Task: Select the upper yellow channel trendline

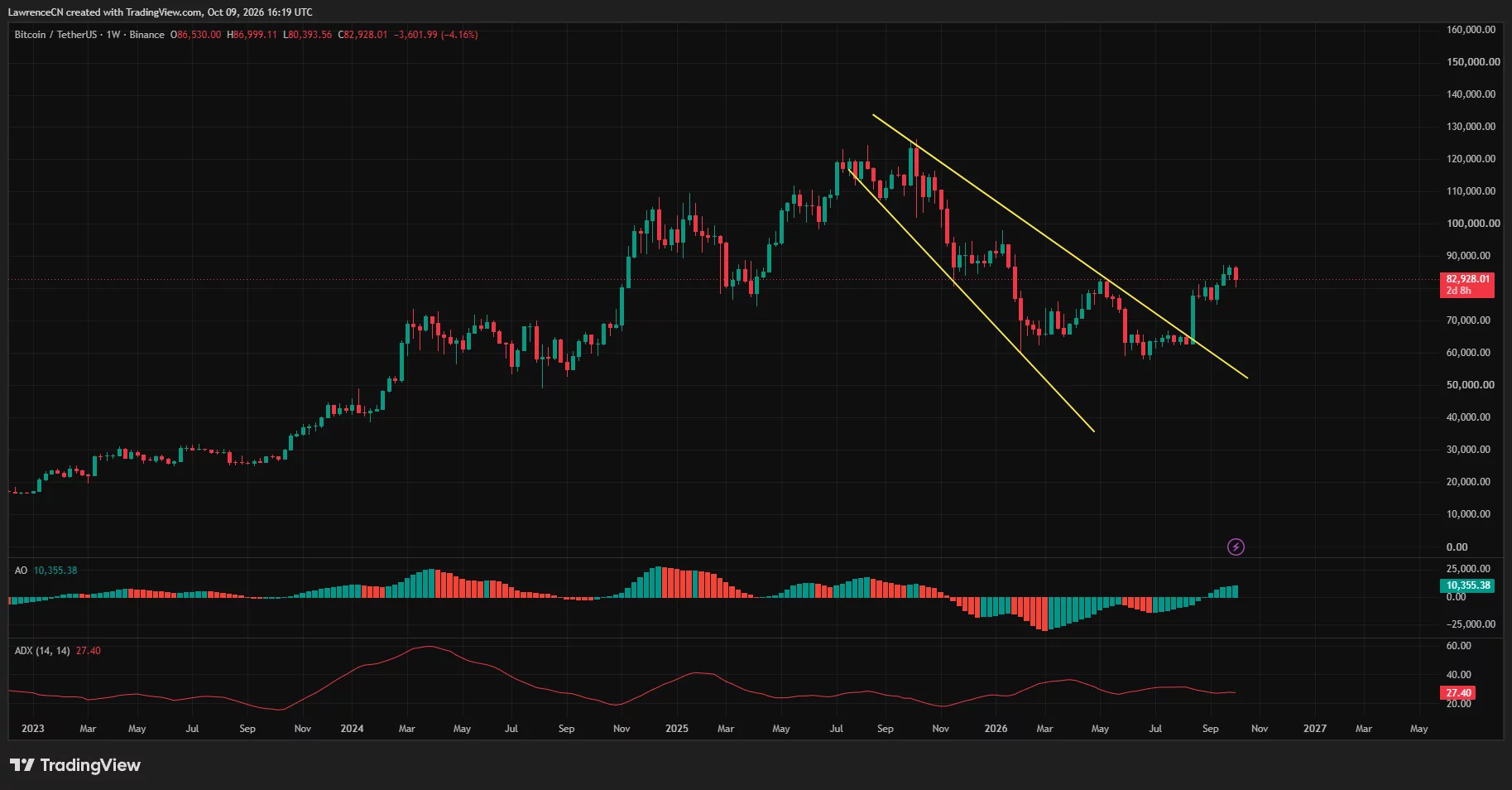Action: coord(1059,246)
